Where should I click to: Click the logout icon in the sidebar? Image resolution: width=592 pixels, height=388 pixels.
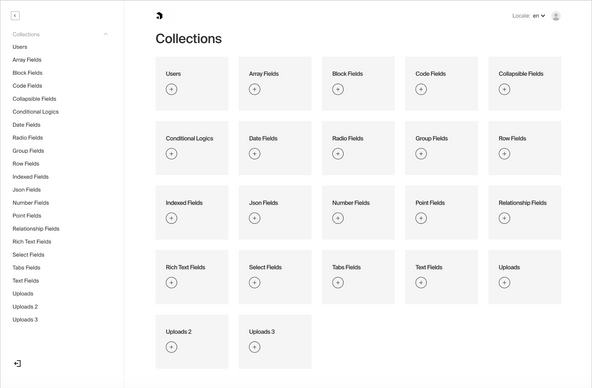pyautogui.click(x=17, y=363)
